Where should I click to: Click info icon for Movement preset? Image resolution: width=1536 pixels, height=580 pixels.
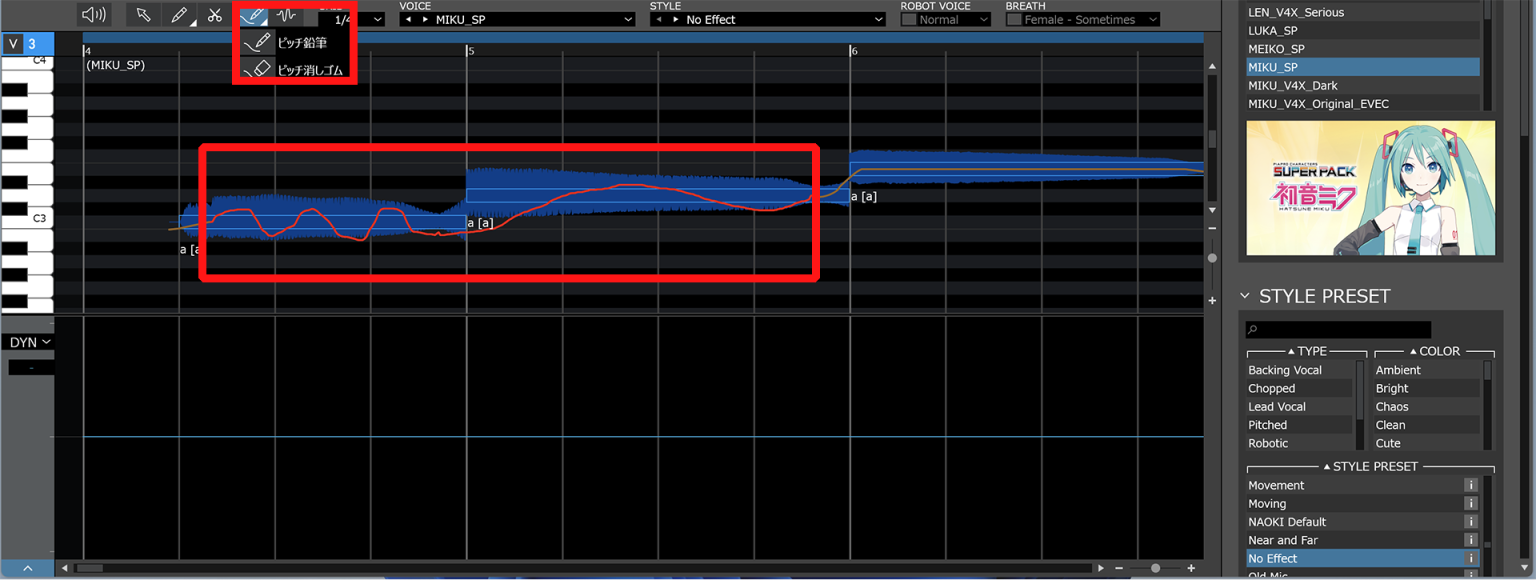coord(1470,485)
